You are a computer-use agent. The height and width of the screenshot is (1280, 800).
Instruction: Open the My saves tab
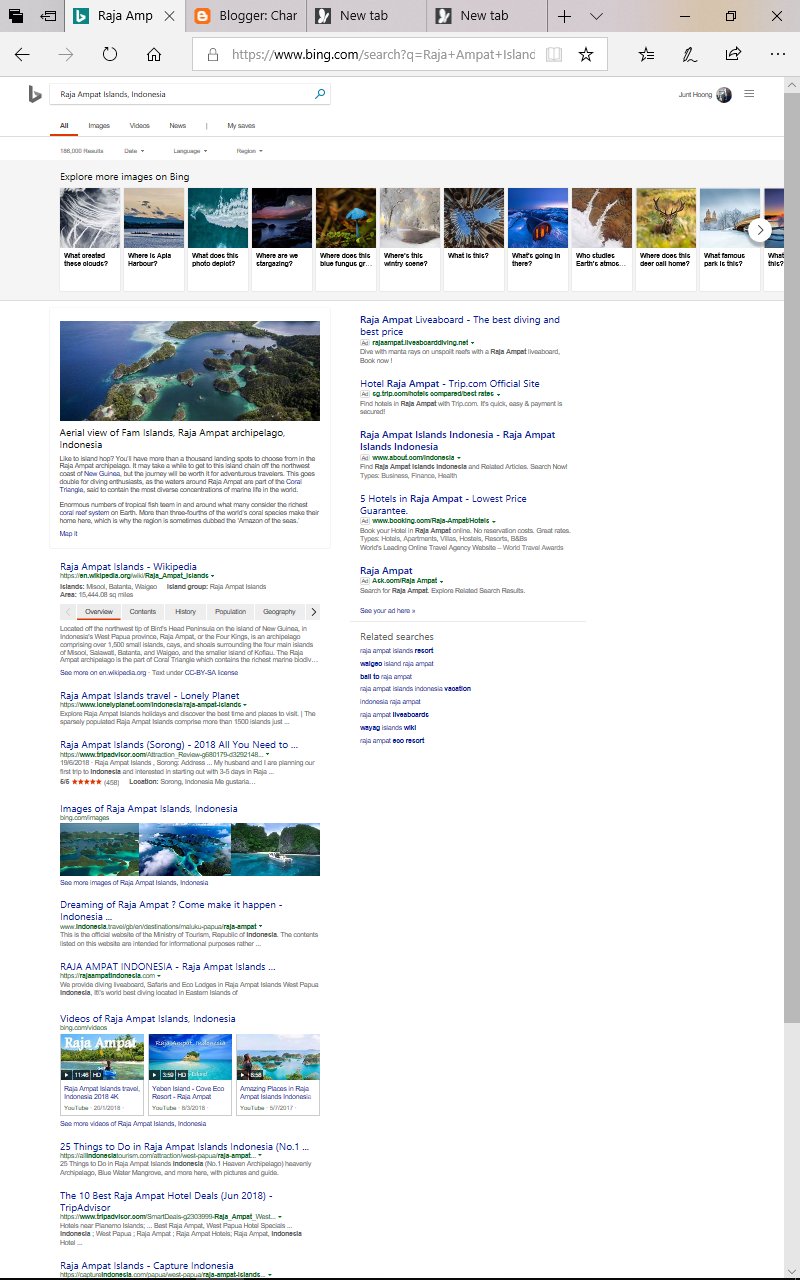pyautogui.click(x=241, y=126)
